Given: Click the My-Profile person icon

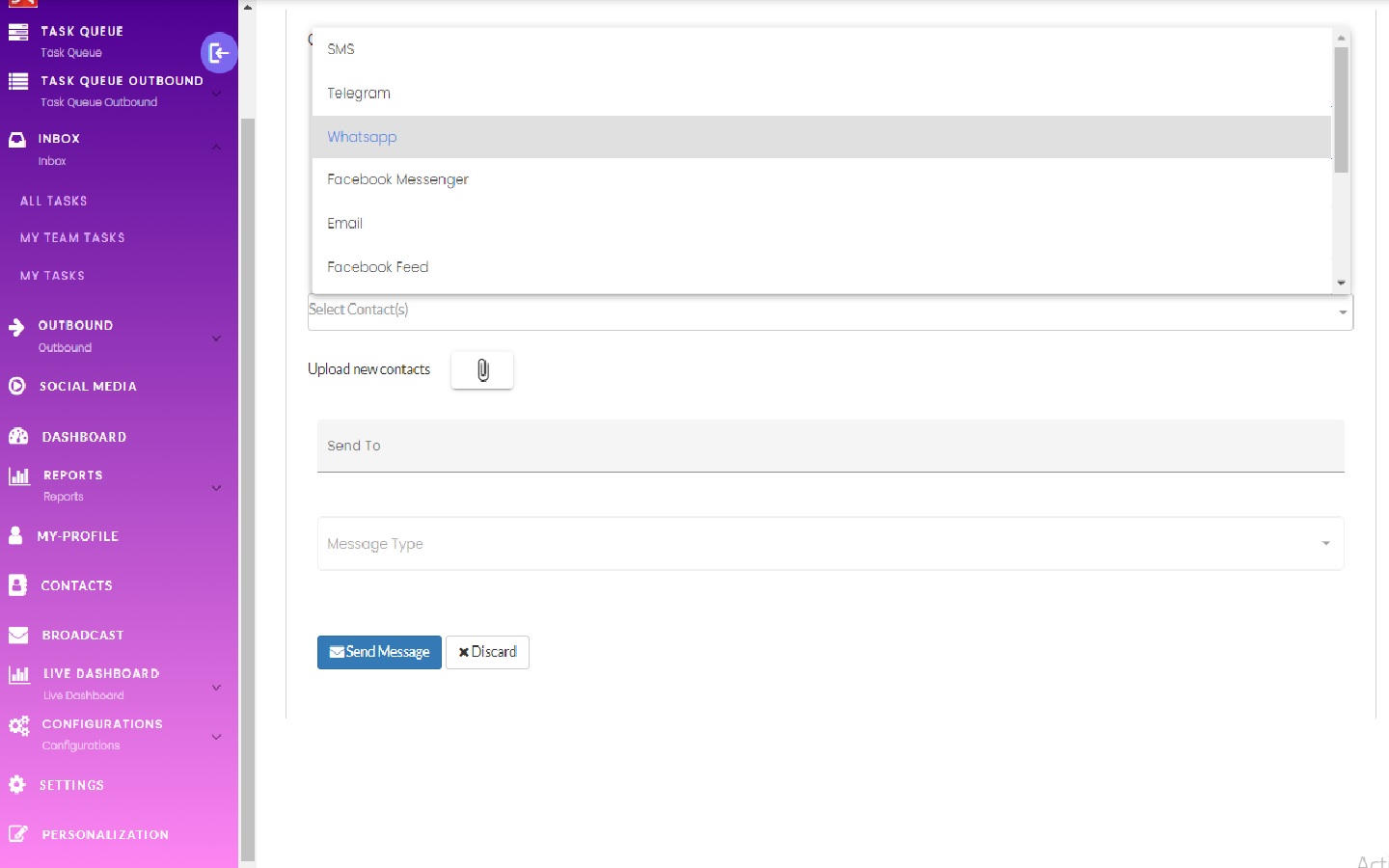Looking at the screenshot, I should (15, 535).
